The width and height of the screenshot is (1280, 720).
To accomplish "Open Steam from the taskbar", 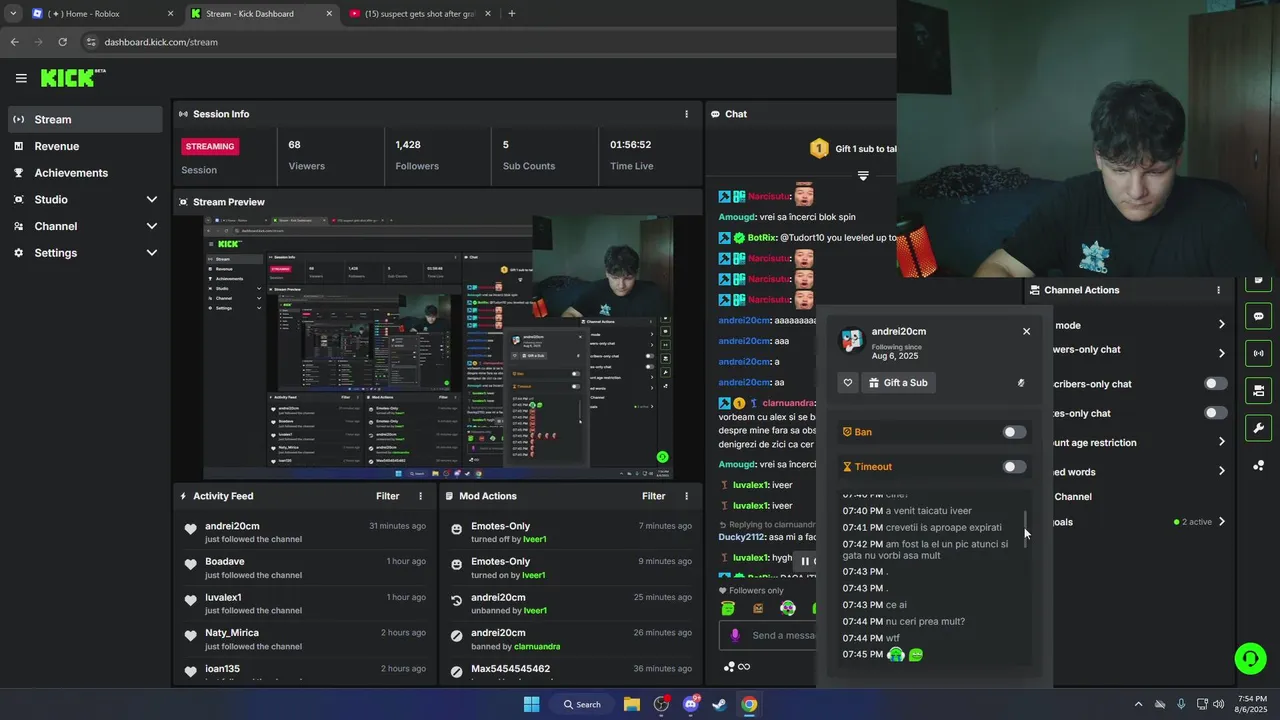I will coord(719,704).
